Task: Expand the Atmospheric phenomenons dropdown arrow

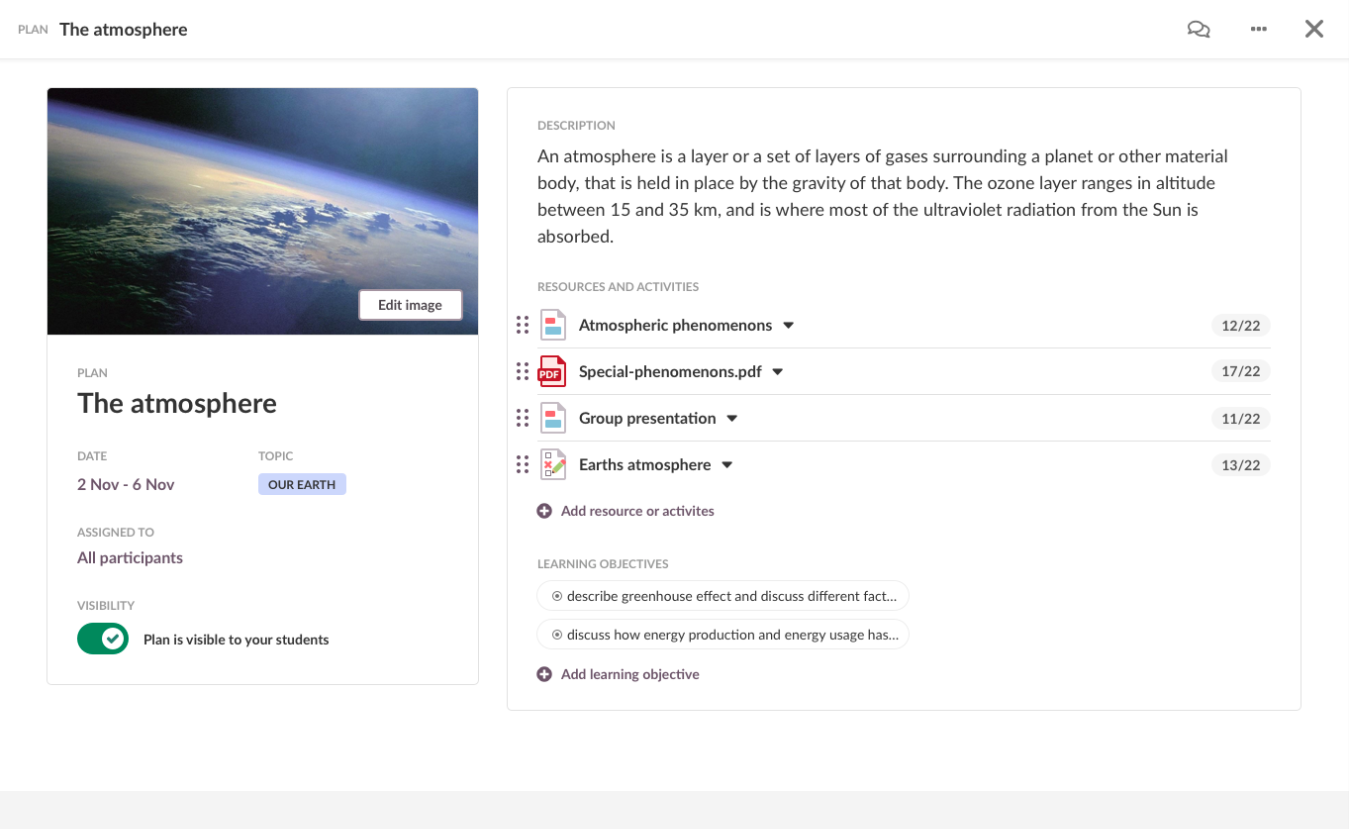Action: click(x=788, y=325)
